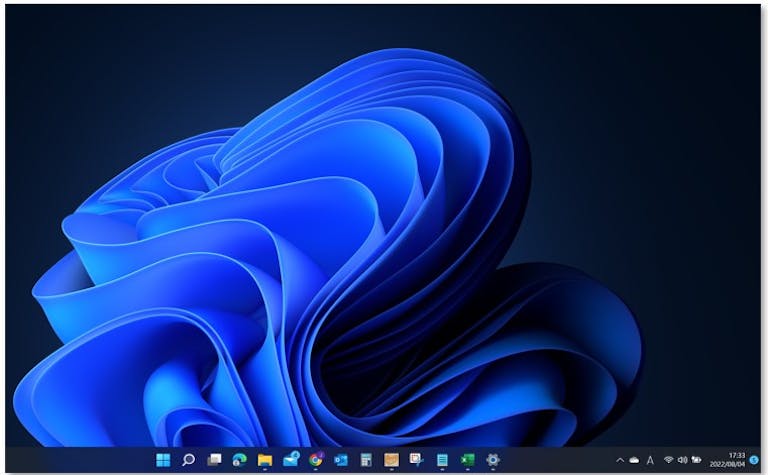Screen dimensions: 768x475
Task: Open Outlook from taskbar
Action: [341, 460]
